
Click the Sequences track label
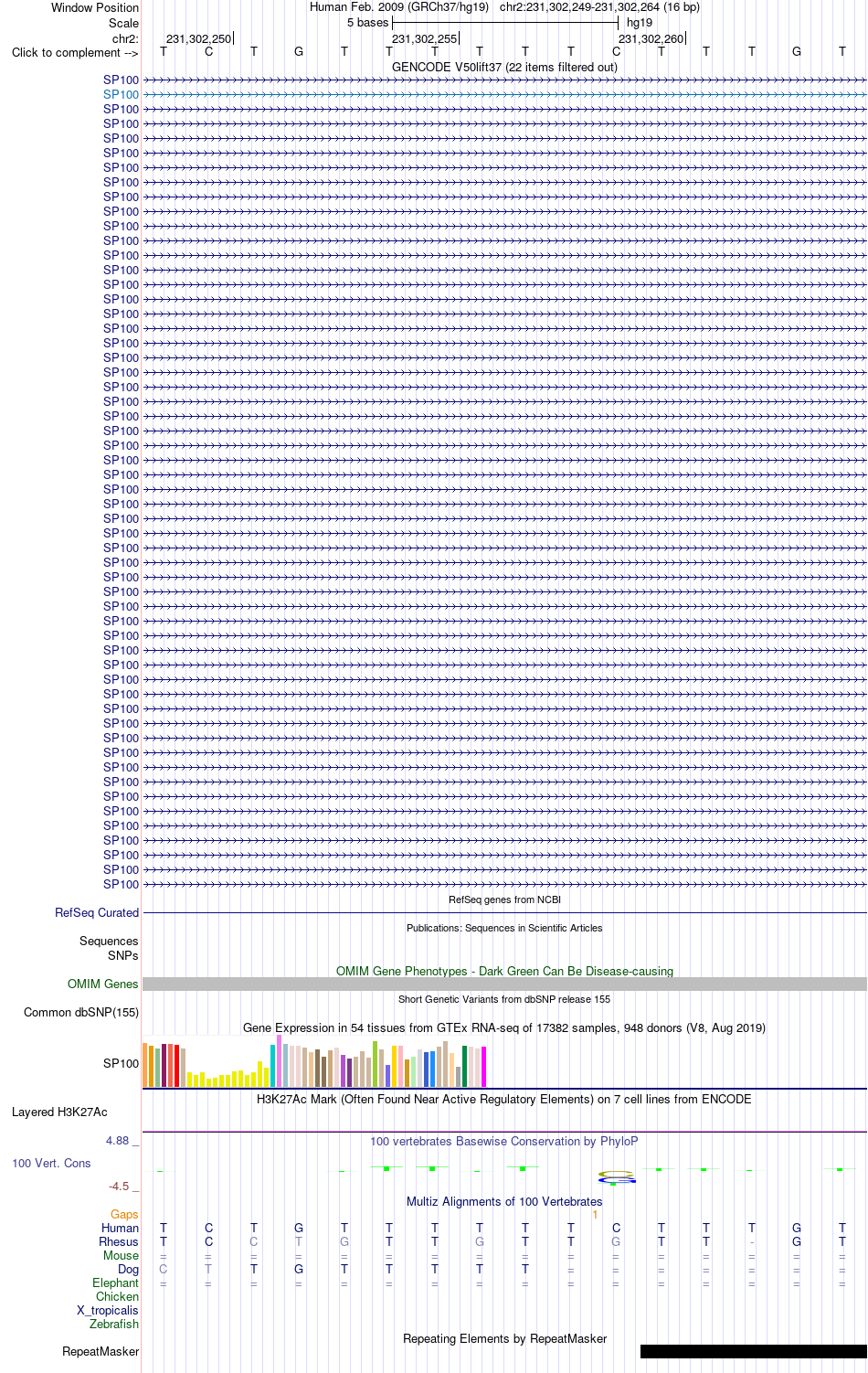(x=109, y=941)
